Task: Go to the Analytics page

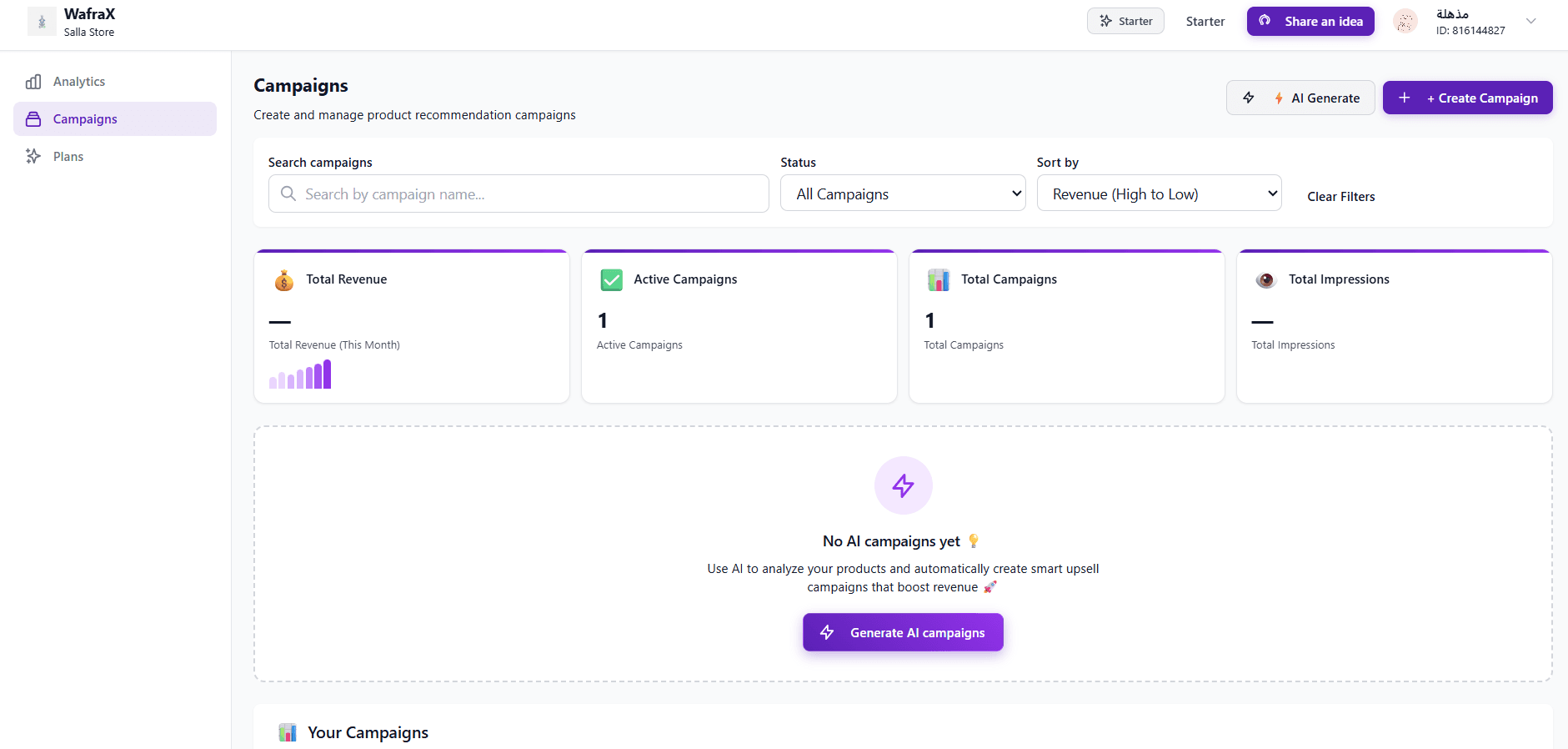Action: 79,82
